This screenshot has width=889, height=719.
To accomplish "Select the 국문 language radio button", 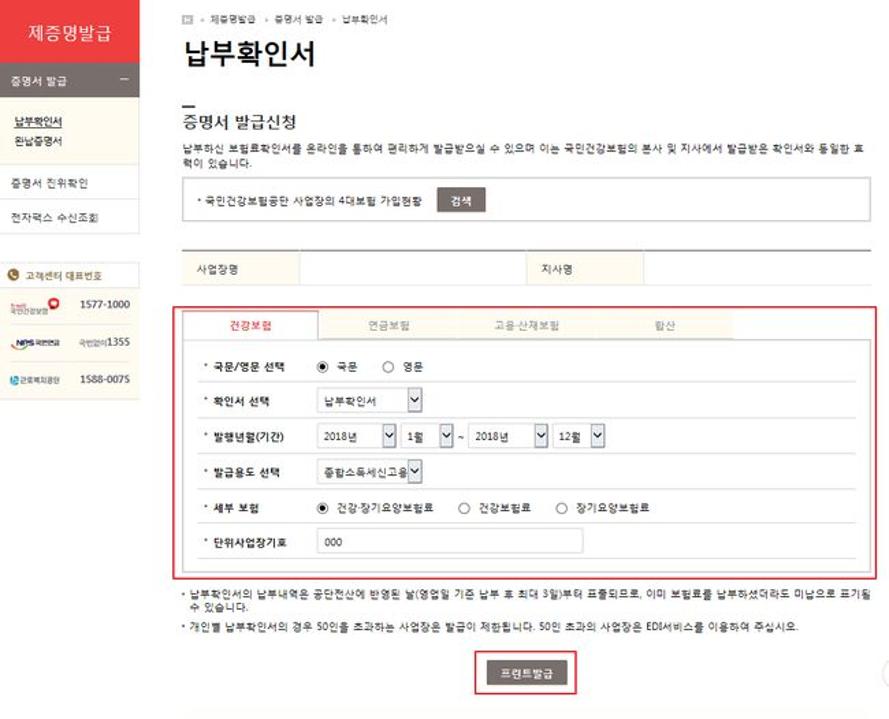I will click(x=323, y=367).
